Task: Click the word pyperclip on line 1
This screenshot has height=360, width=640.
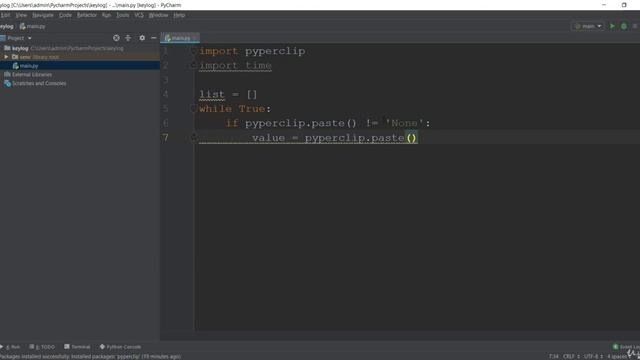Action: [275, 51]
